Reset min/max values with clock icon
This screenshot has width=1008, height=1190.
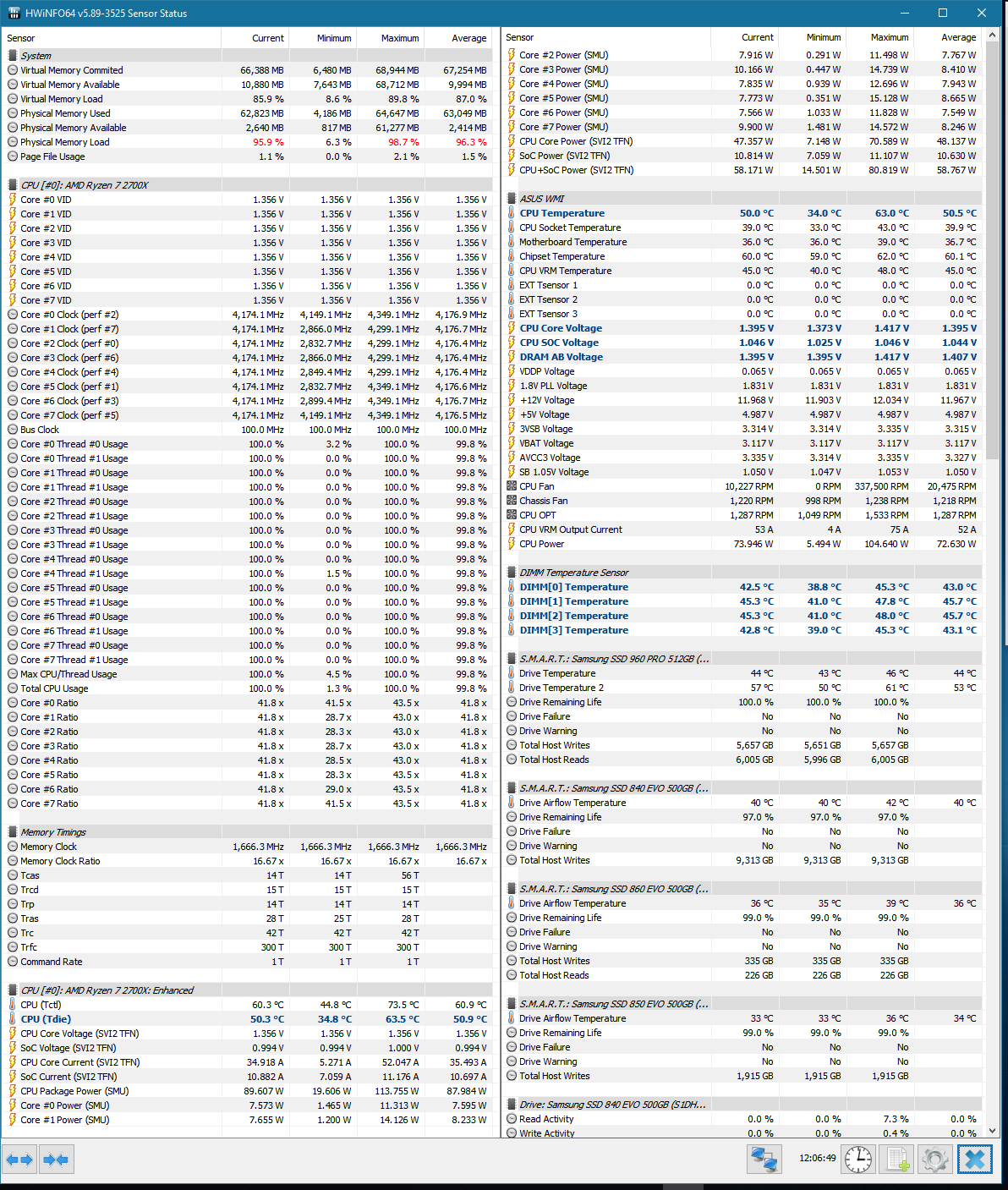tap(858, 1160)
